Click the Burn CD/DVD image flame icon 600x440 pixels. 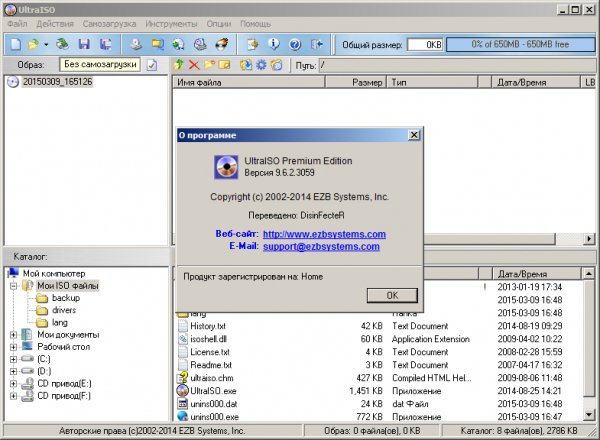[222, 44]
